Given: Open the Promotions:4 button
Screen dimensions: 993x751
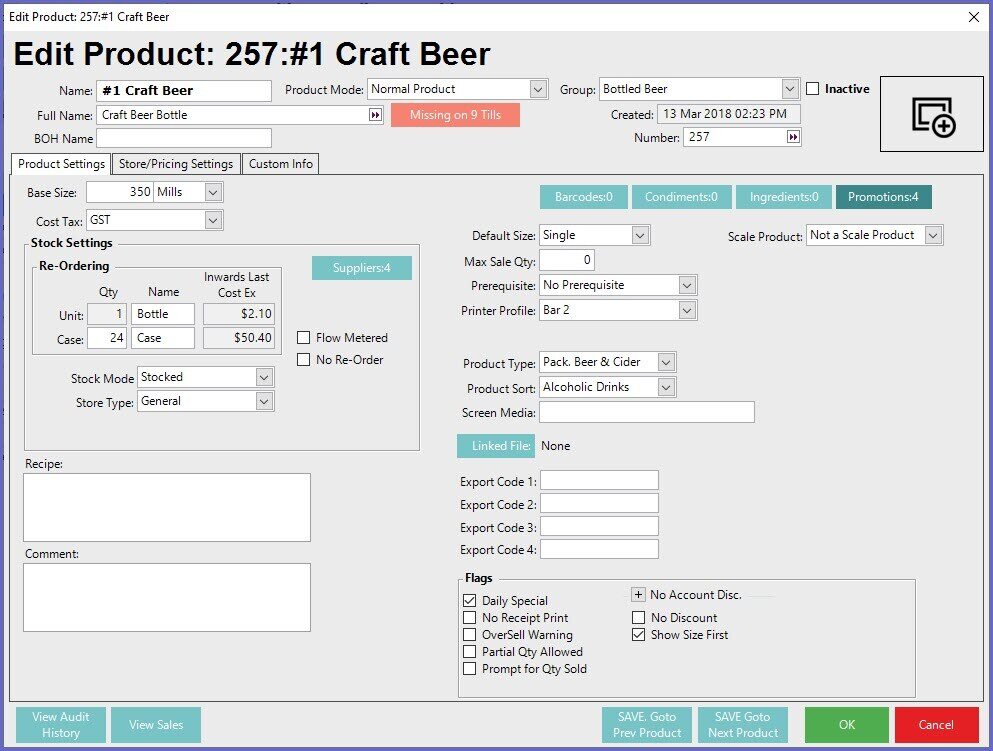Looking at the screenshot, I should pos(883,197).
